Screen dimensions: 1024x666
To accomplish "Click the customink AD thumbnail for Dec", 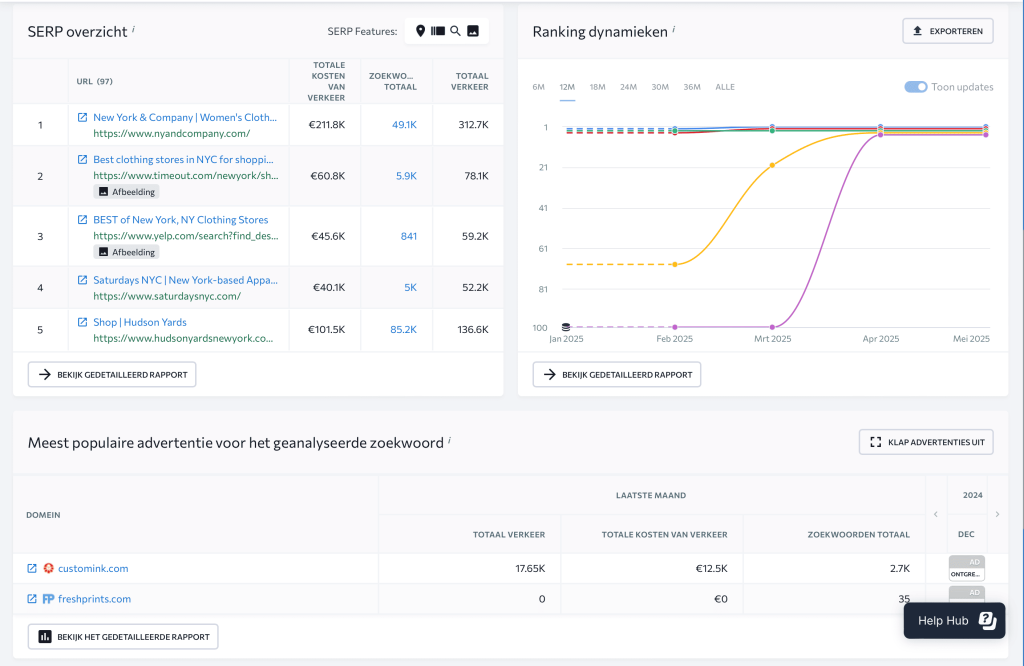I will tap(967, 568).
